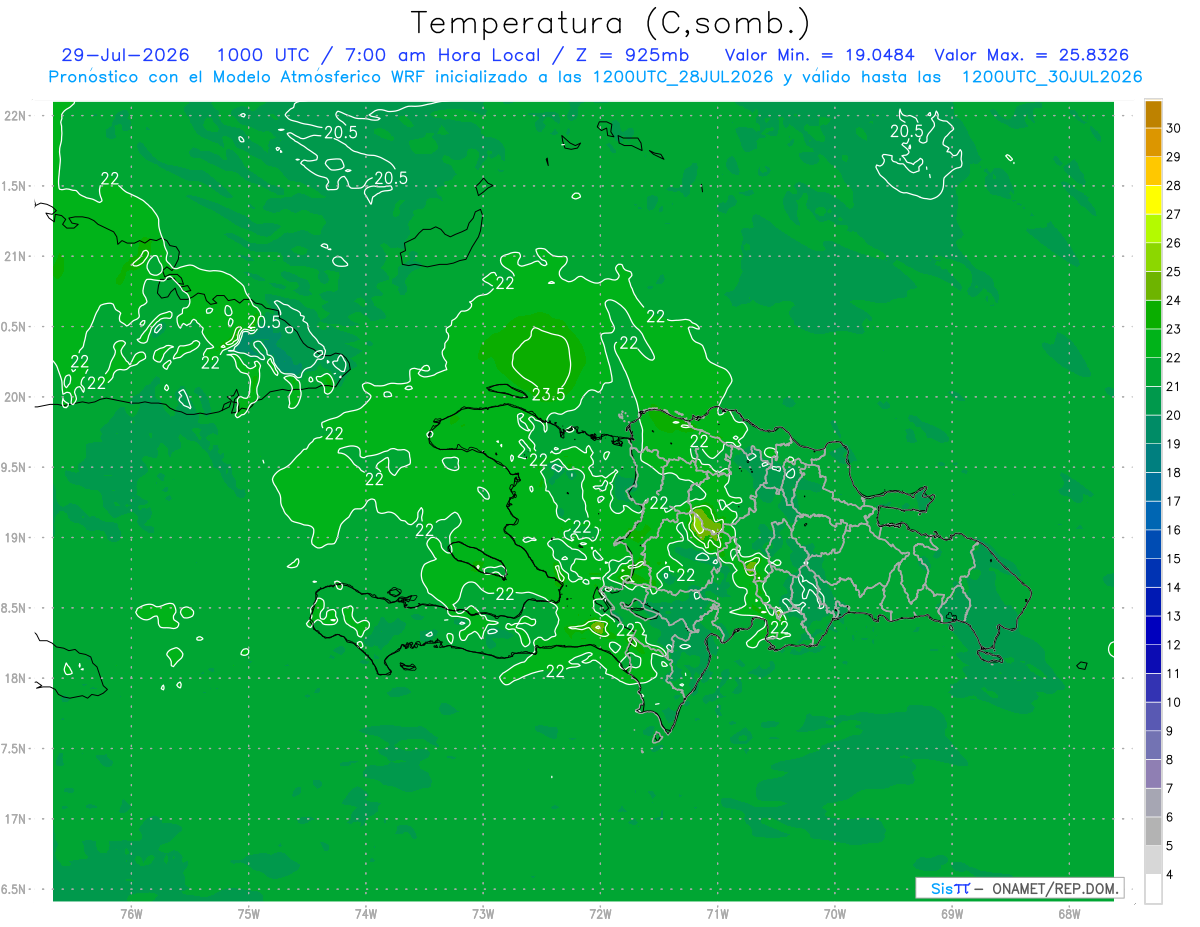Image resolution: width=1200 pixels, height=927 pixels.
Task: Click the yellow legend swatch between 27 and 28
Action: [x=1153, y=200]
